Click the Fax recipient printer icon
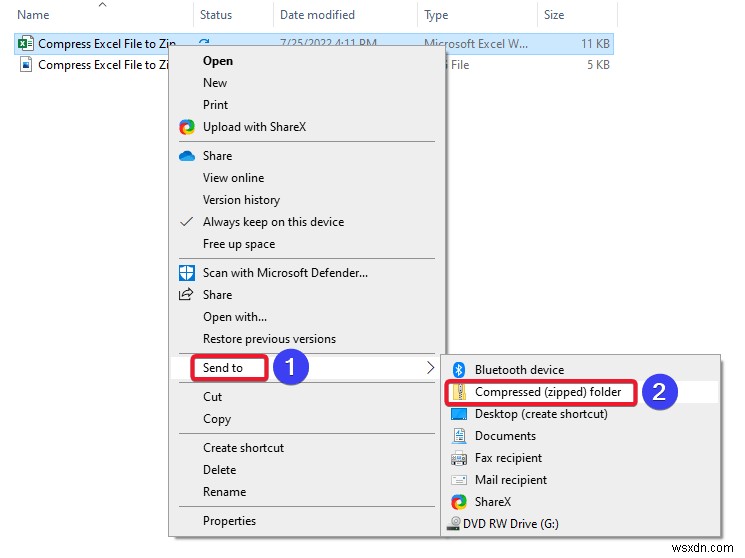745x558 pixels. 459,458
